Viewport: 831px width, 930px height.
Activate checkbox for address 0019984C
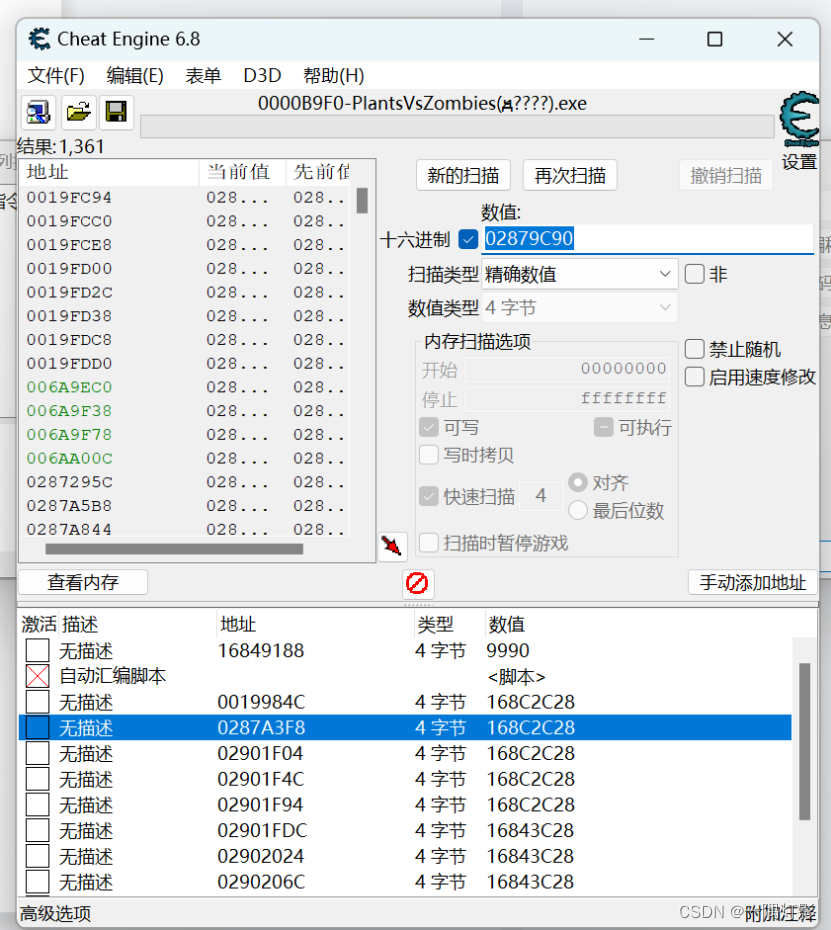(x=37, y=702)
